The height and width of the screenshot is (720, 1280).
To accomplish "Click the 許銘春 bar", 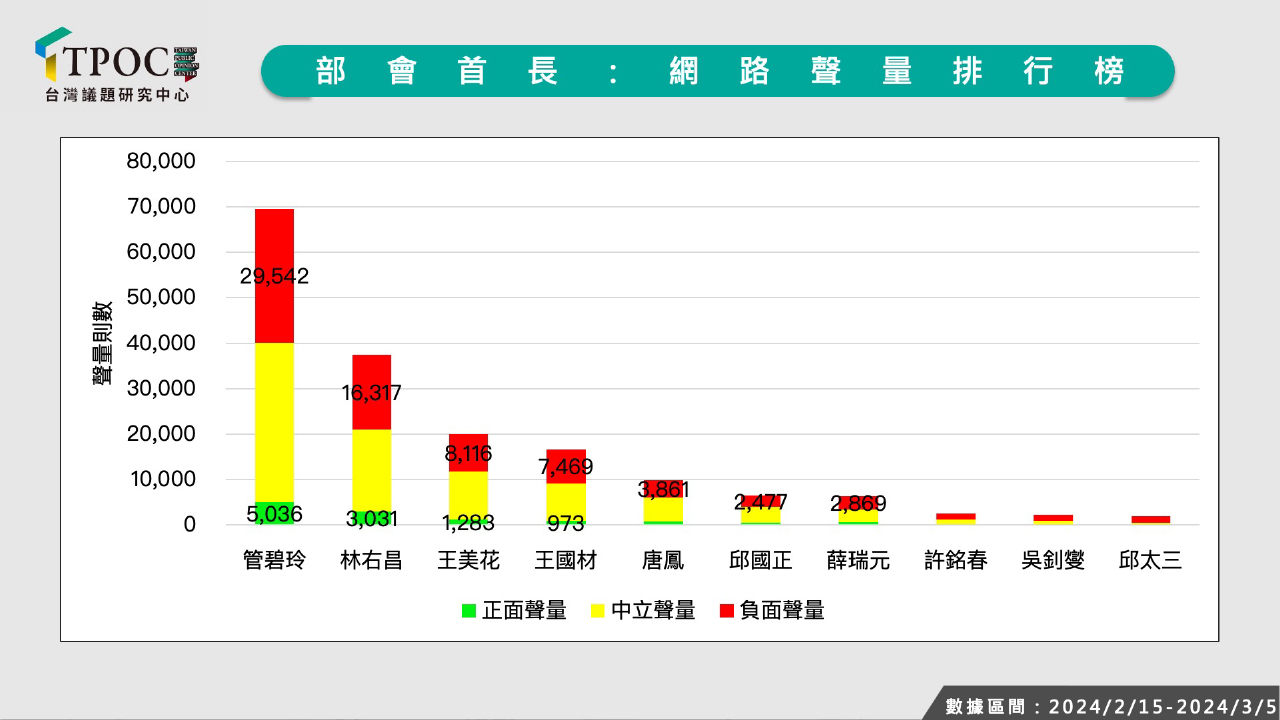I will pos(956,518).
